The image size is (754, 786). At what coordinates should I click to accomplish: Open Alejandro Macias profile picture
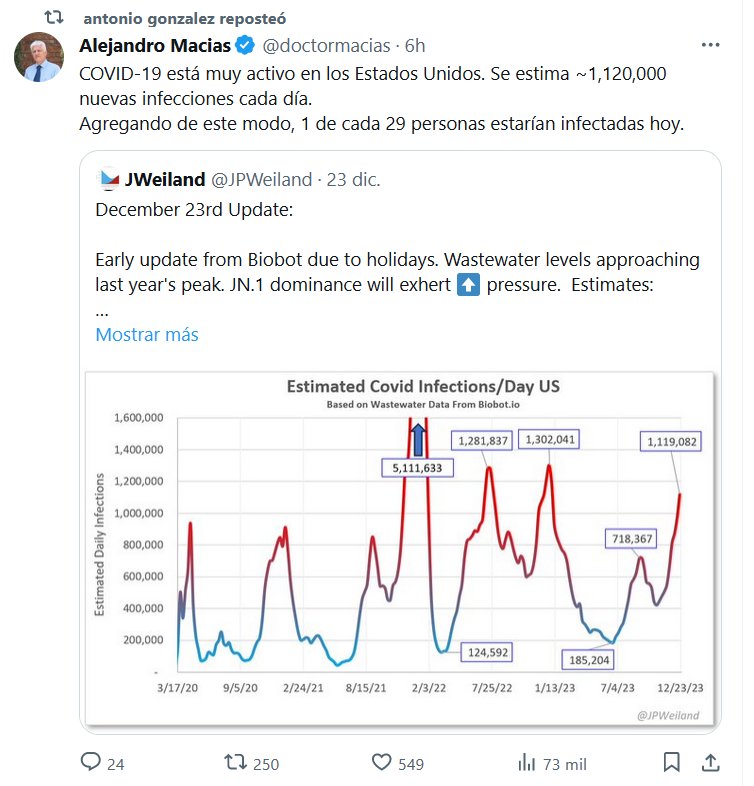(x=39, y=56)
